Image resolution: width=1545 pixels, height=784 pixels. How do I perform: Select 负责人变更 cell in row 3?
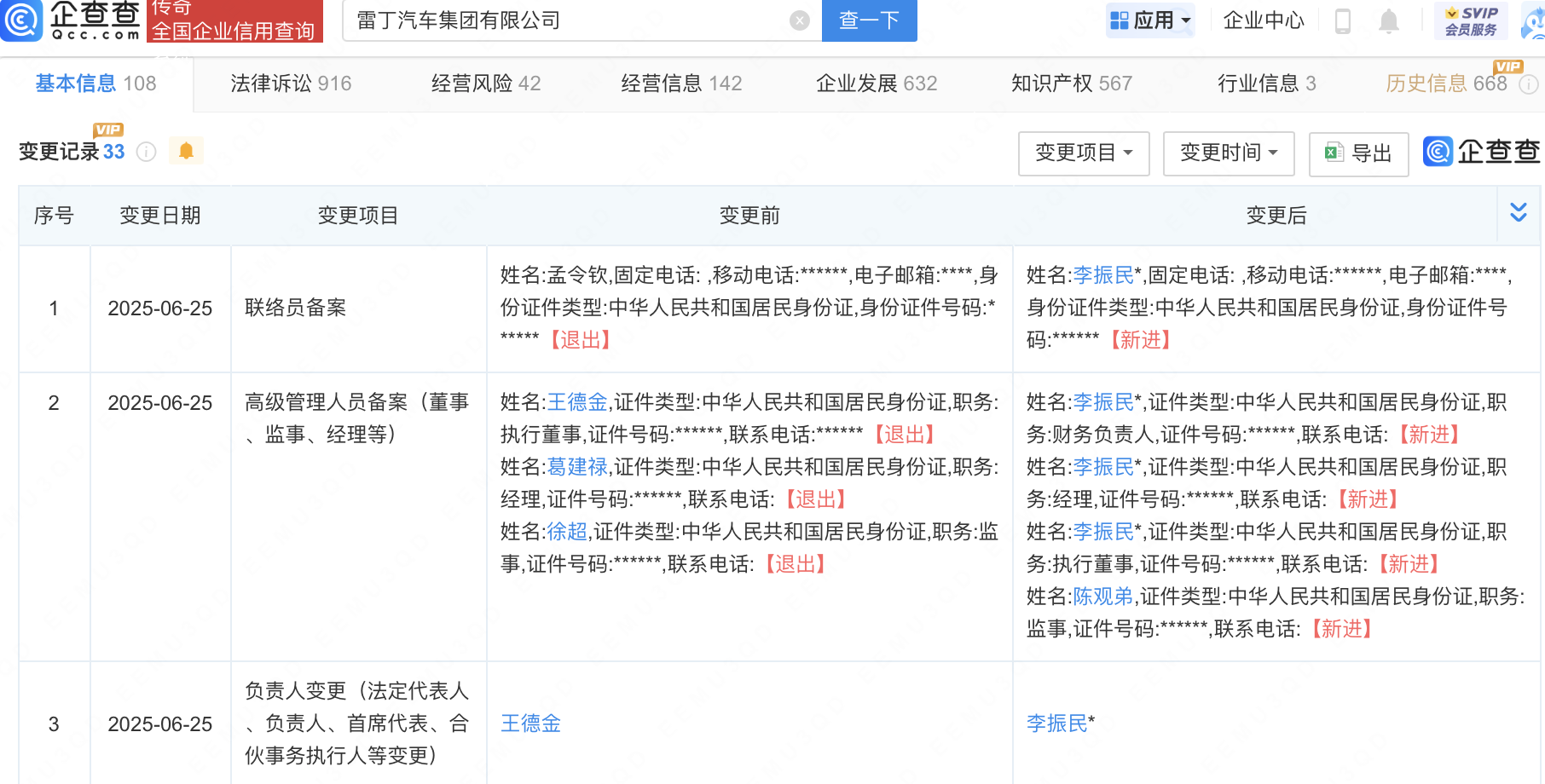coord(358,723)
